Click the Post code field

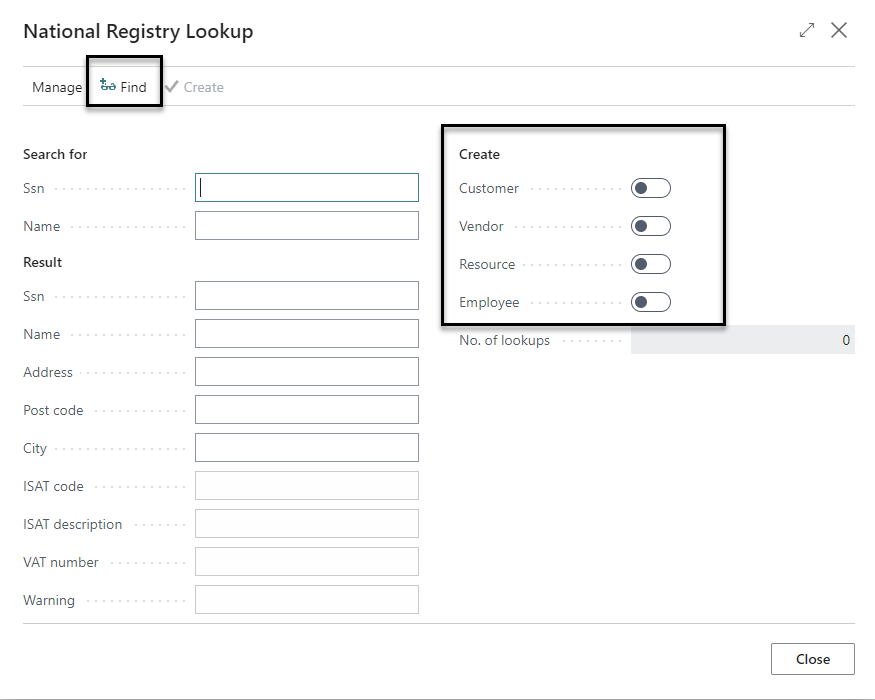pyautogui.click(x=307, y=409)
